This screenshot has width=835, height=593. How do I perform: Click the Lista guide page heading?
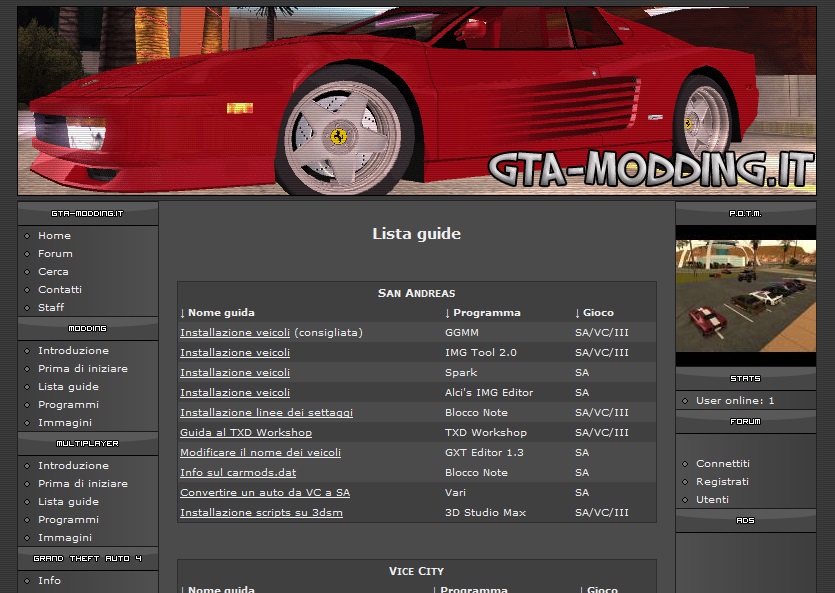click(416, 234)
